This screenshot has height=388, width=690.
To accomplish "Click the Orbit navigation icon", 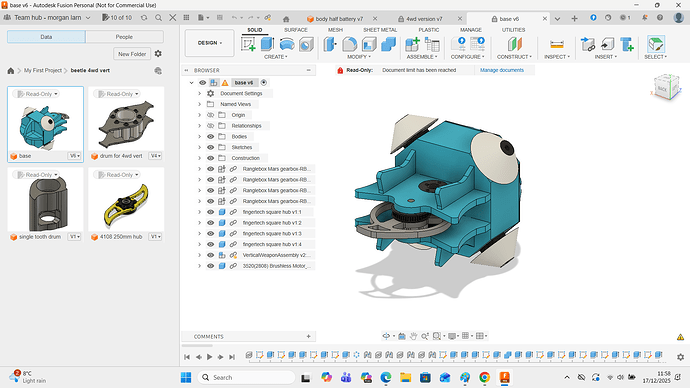I will coord(386,336).
